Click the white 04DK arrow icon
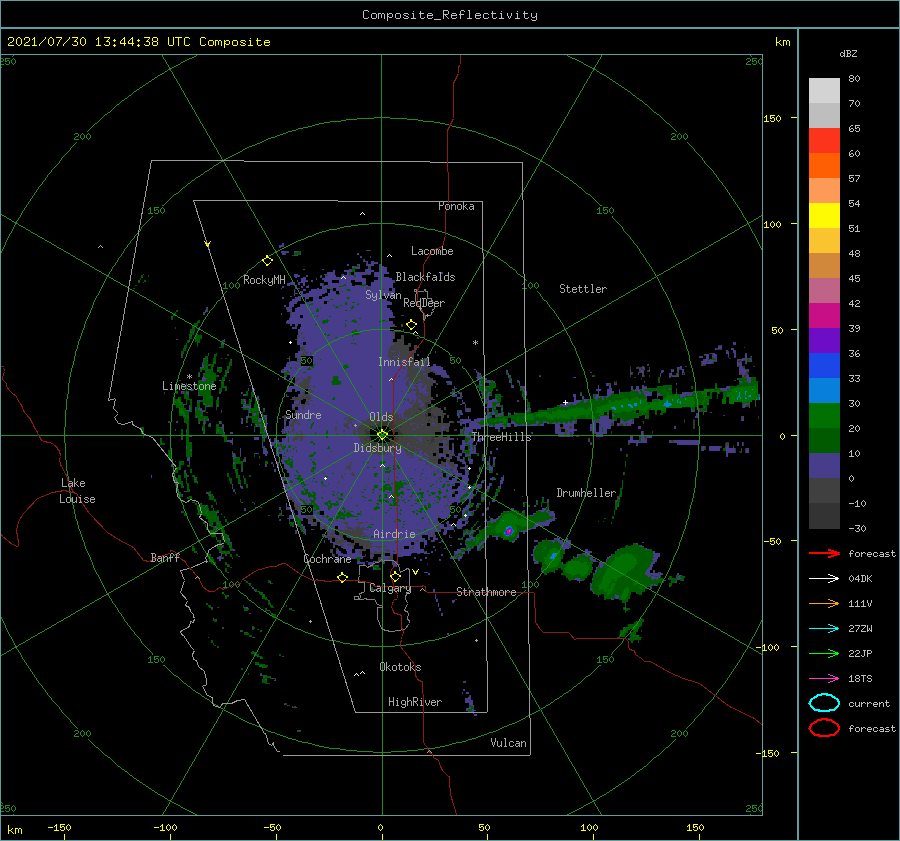The height and width of the screenshot is (841, 900). coord(824,578)
